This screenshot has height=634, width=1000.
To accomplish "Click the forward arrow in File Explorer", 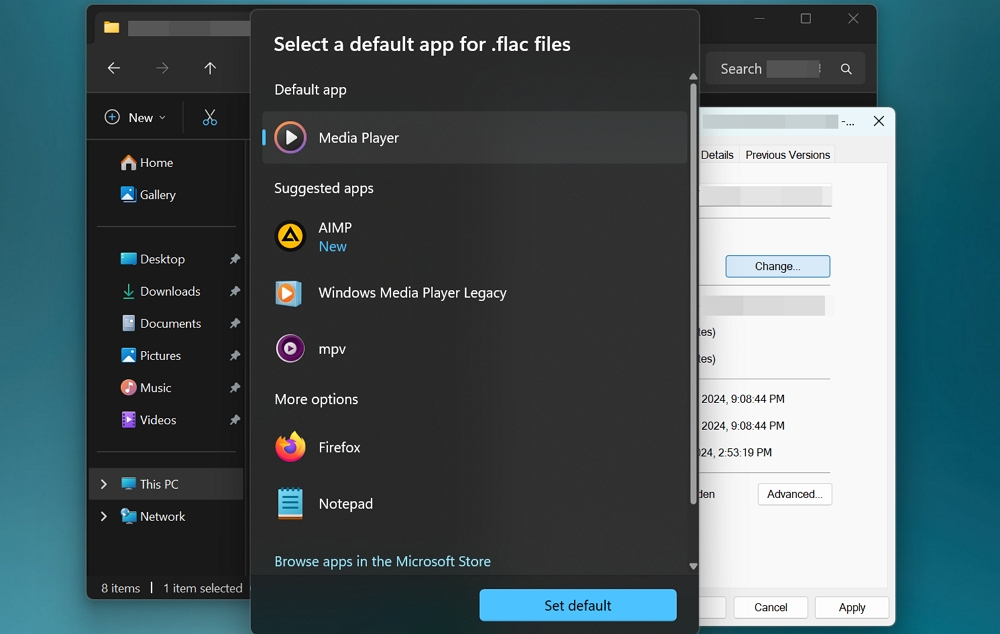I will pyautogui.click(x=162, y=68).
